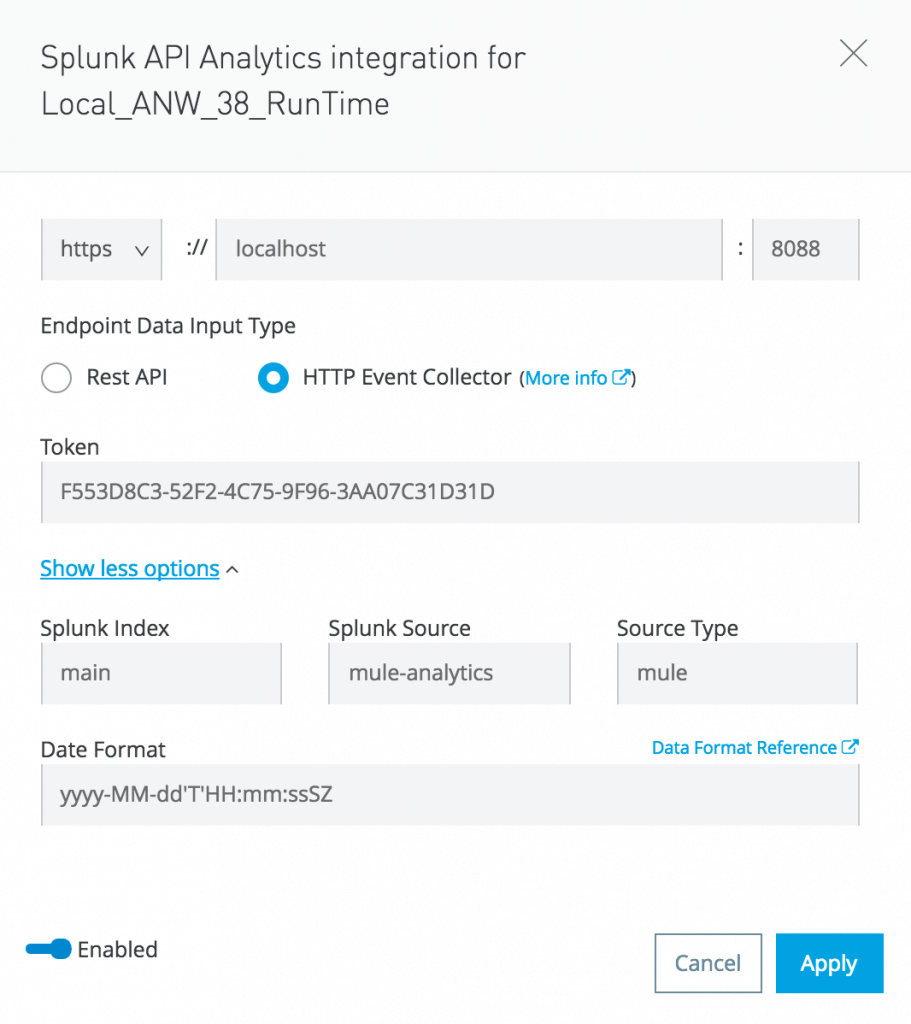Select the Source Type field showing mule
The image size is (911, 1024).
click(x=737, y=673)
